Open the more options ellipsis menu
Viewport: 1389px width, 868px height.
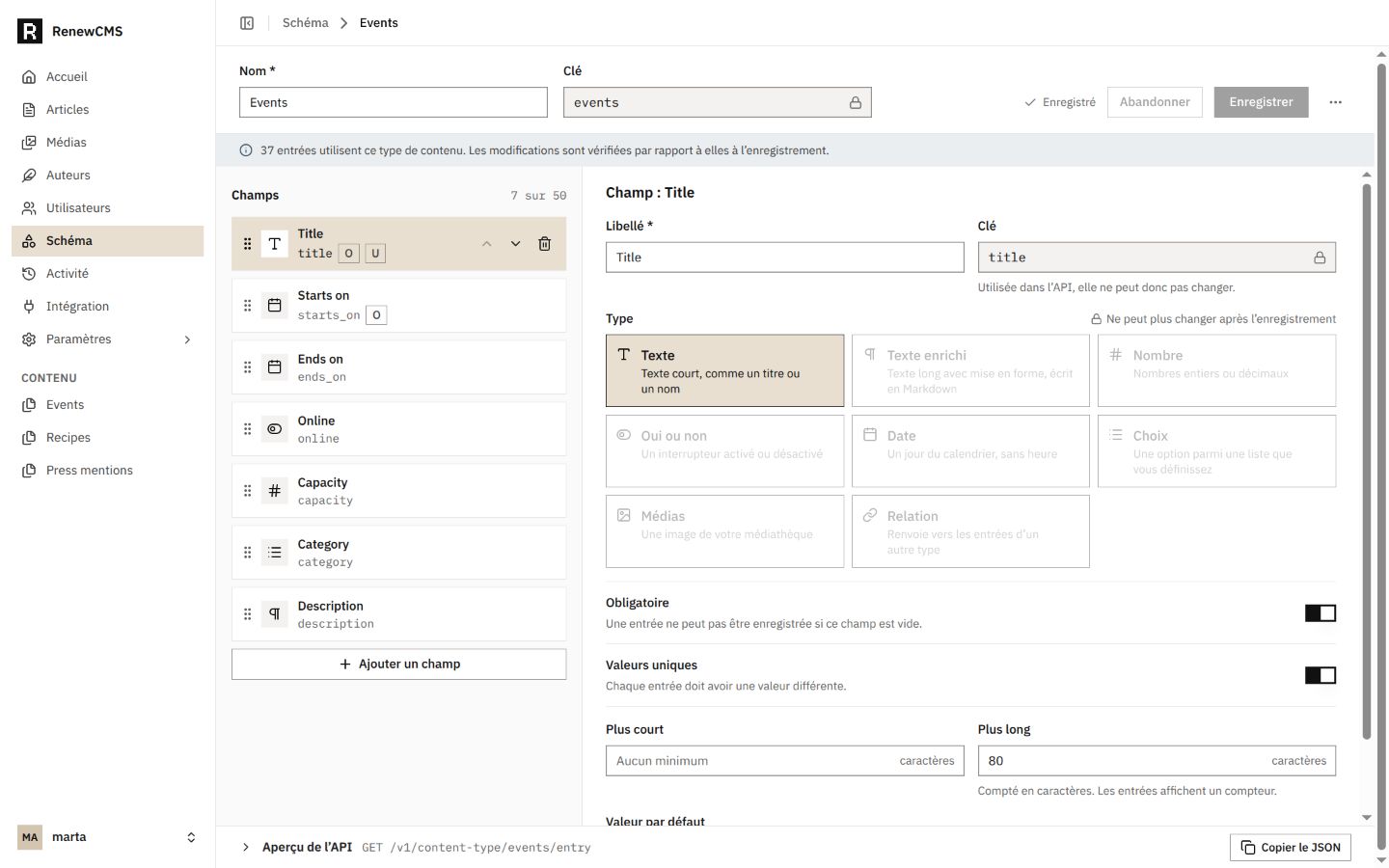(x=1335, y=102)
